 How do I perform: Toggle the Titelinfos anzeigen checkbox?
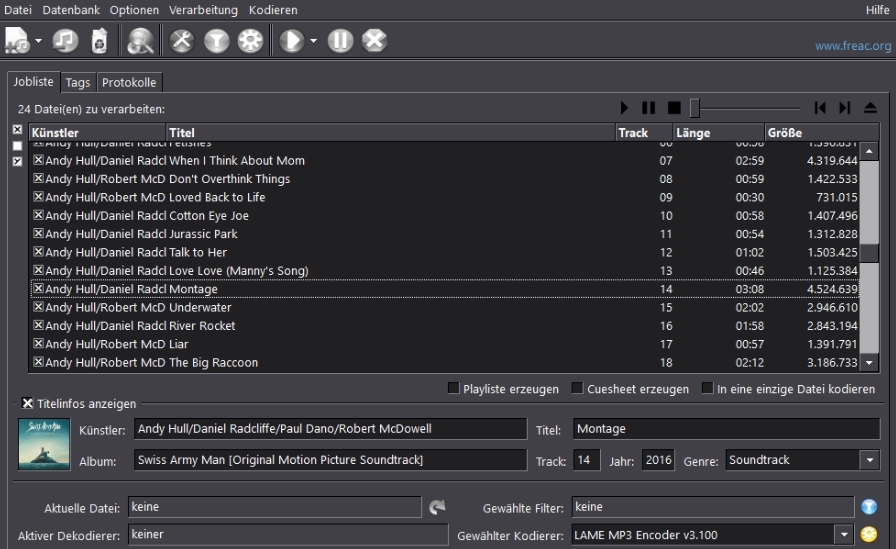27,403
